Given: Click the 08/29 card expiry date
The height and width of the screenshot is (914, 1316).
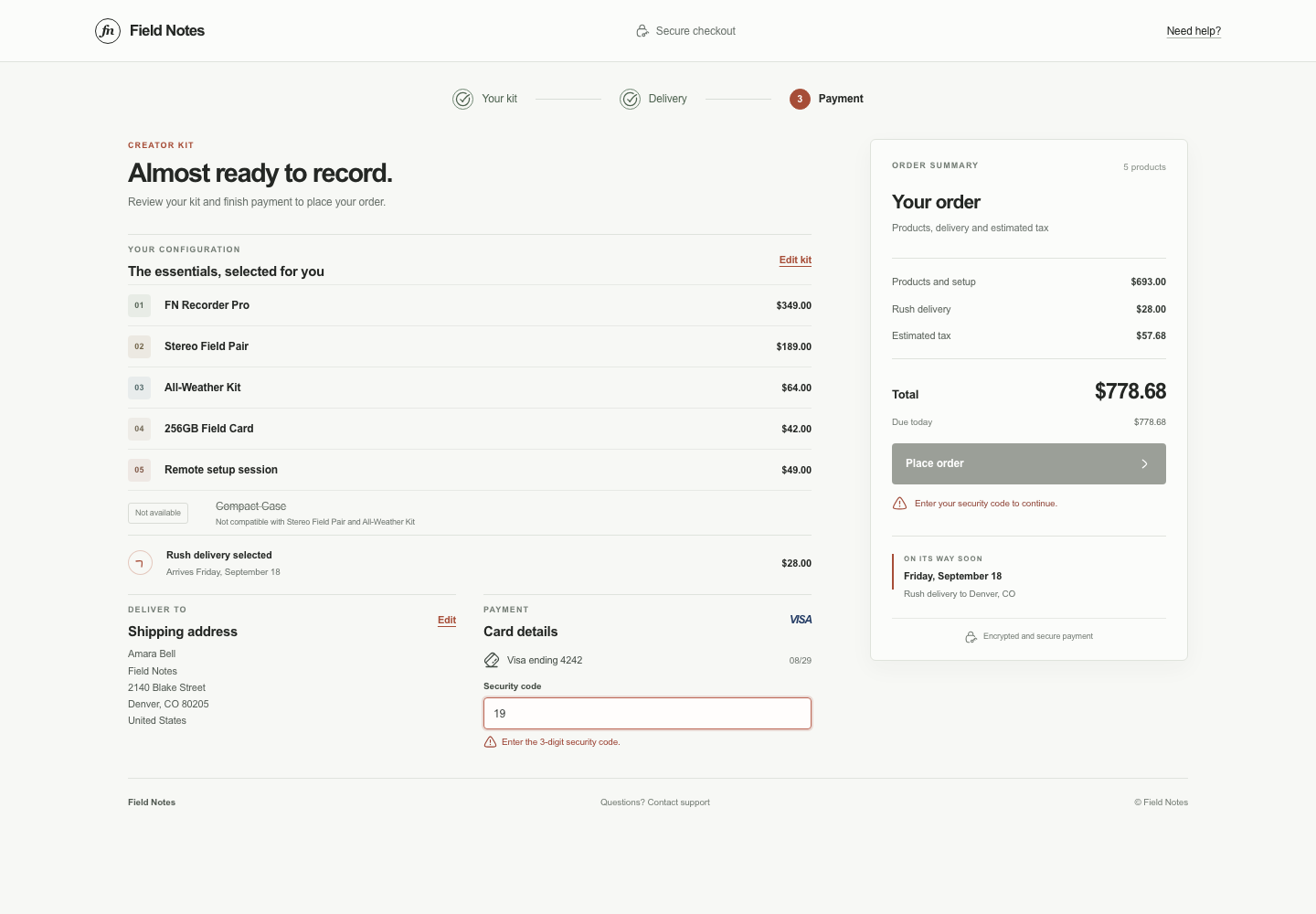Looking at the screenshot, I should coord(801,660).
